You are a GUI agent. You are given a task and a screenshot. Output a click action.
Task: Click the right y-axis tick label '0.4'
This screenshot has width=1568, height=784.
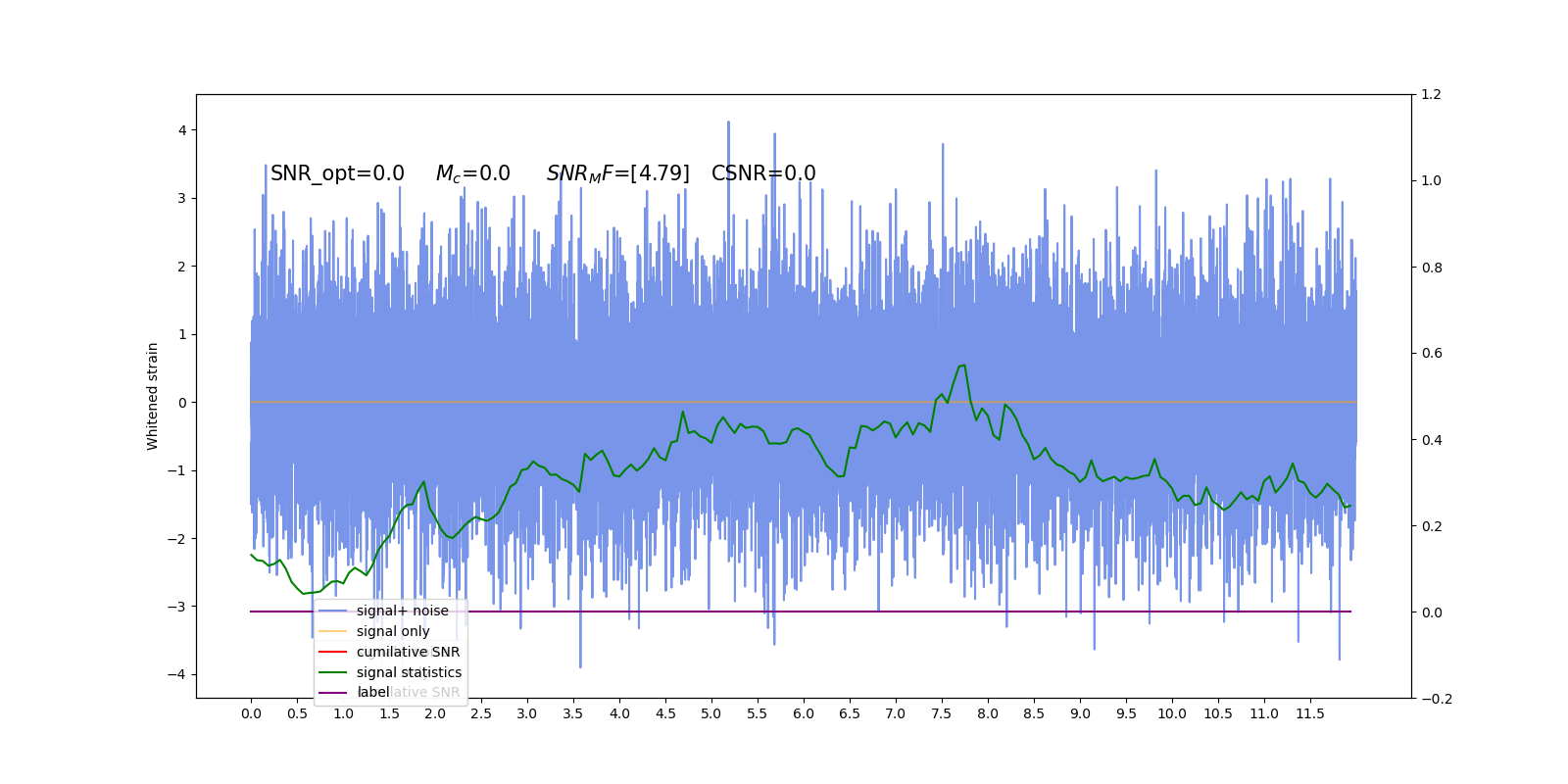click(x=1431, y=440)
